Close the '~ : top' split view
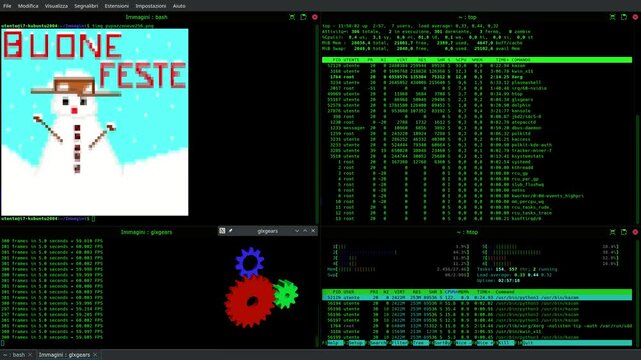Viewport: 641px width, 360px height. click(635, 17)
